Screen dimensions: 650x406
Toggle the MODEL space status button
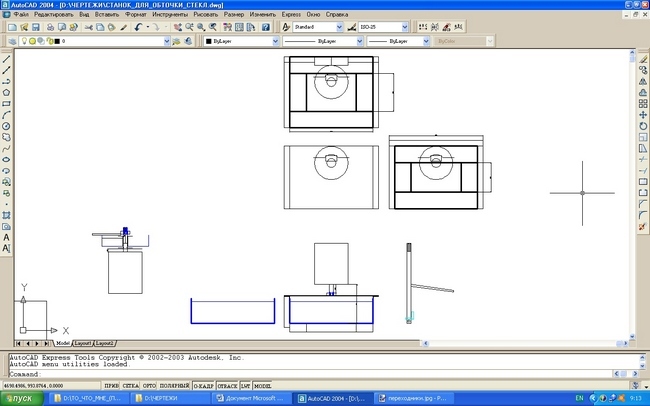pos(262,386)
